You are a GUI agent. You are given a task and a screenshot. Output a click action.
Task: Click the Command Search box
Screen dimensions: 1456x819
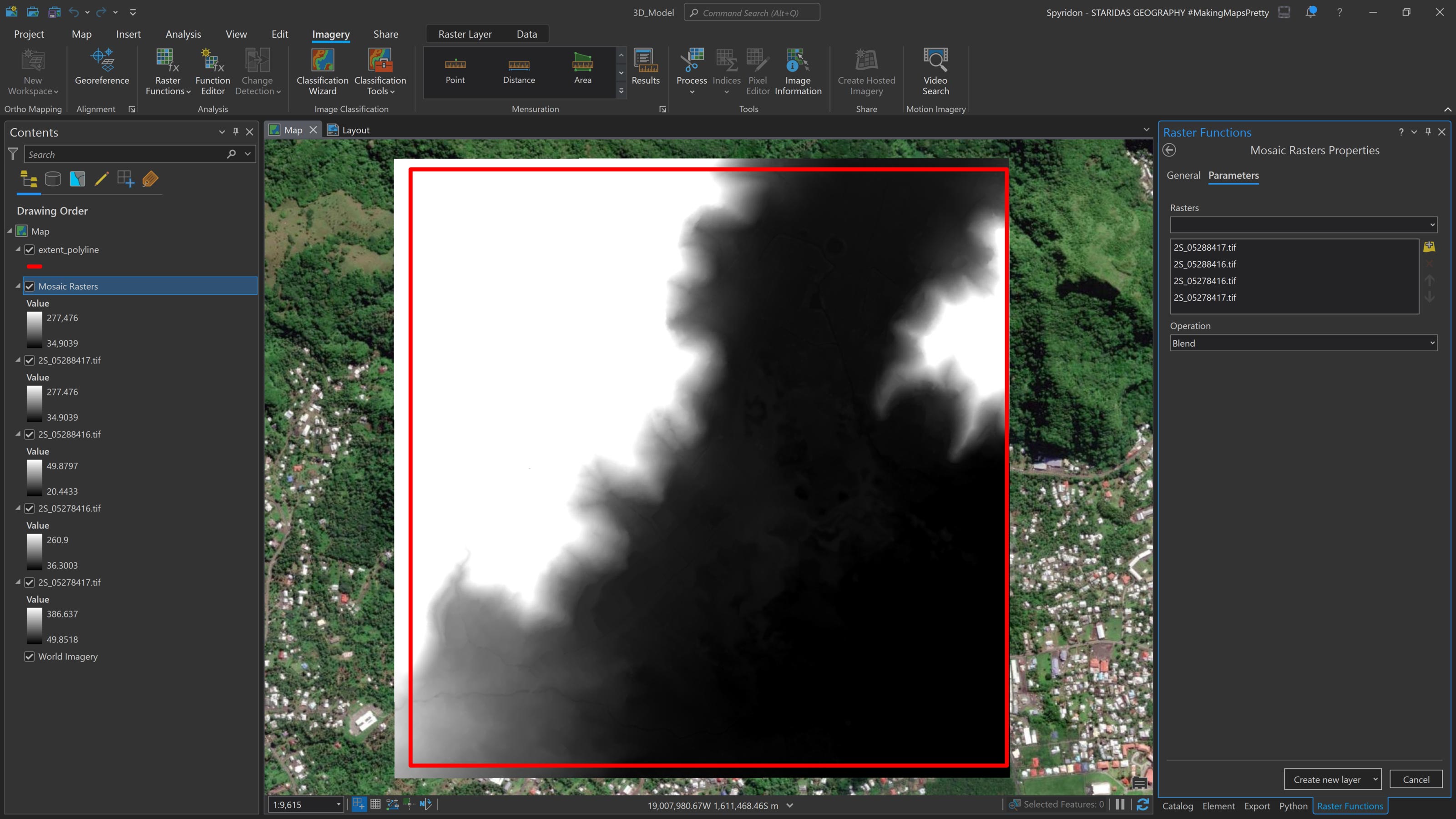click(752, 12)
